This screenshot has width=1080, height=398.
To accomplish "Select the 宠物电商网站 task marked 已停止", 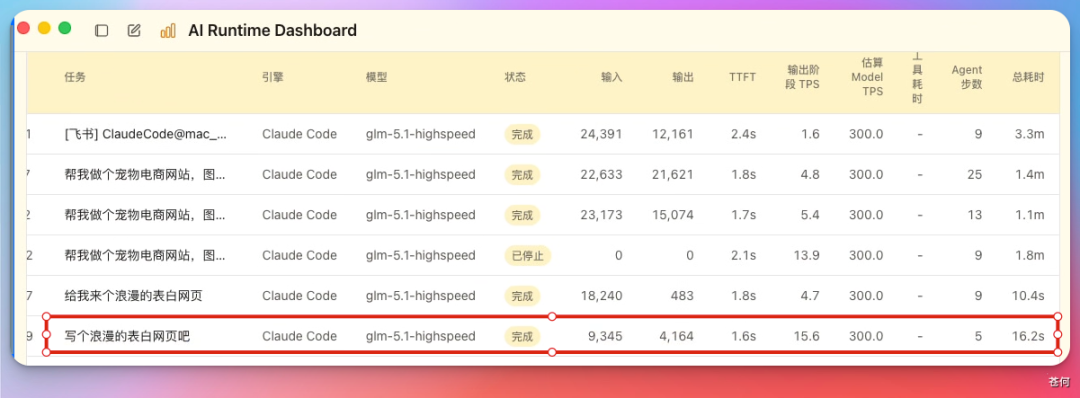I will coord(543,255).
